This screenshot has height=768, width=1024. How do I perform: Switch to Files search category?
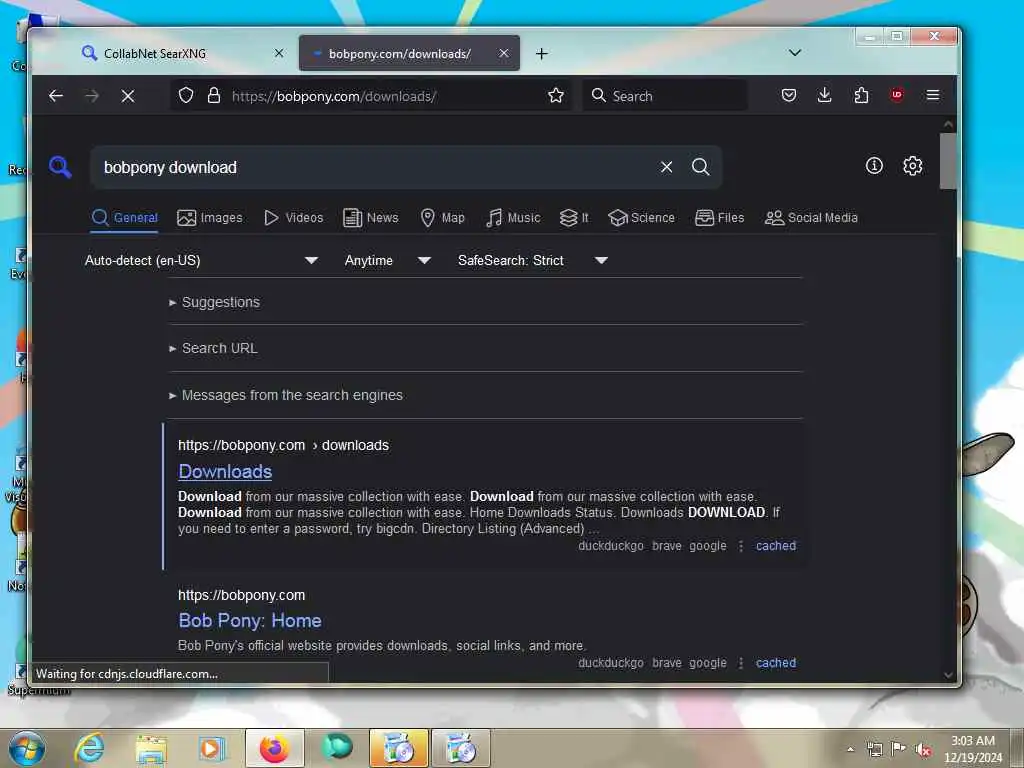tap(720, 217)
